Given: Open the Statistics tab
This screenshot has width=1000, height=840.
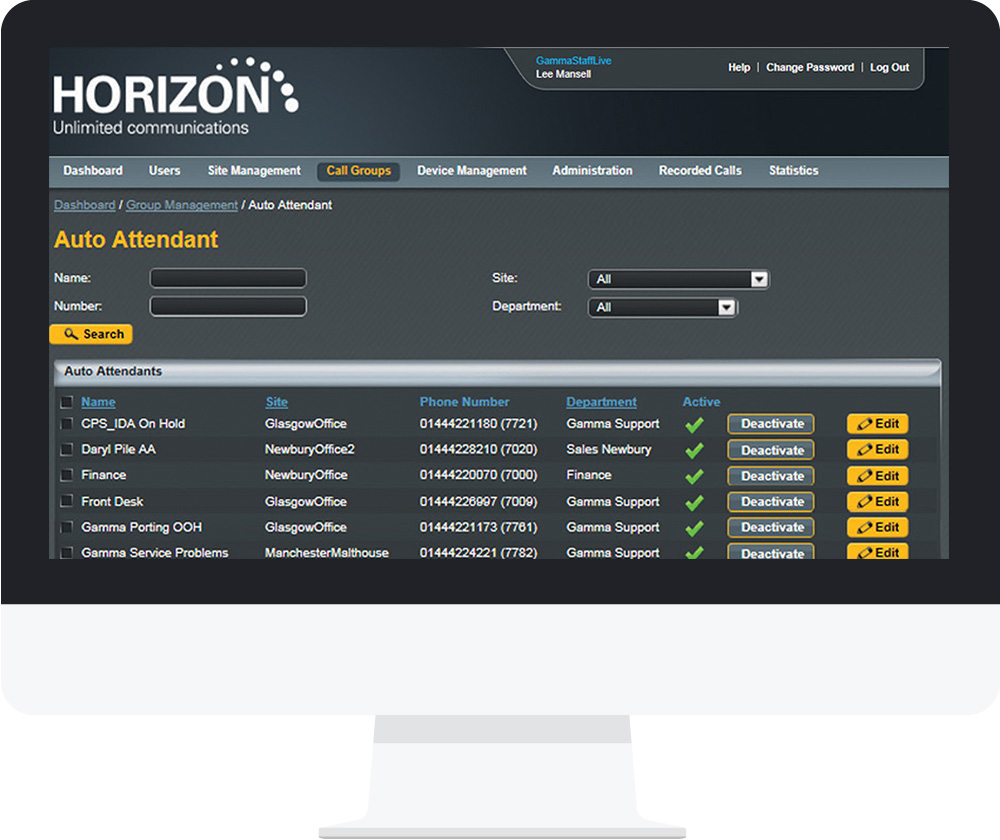Looking at the screenshot, I should tap(793, 170).
